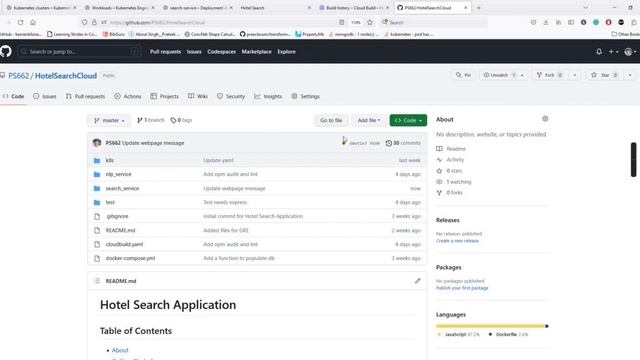Image resolution: width=640 pixels, height=360 pixels.
Task: View the 1 branch link
Action: tap(151, 120)
